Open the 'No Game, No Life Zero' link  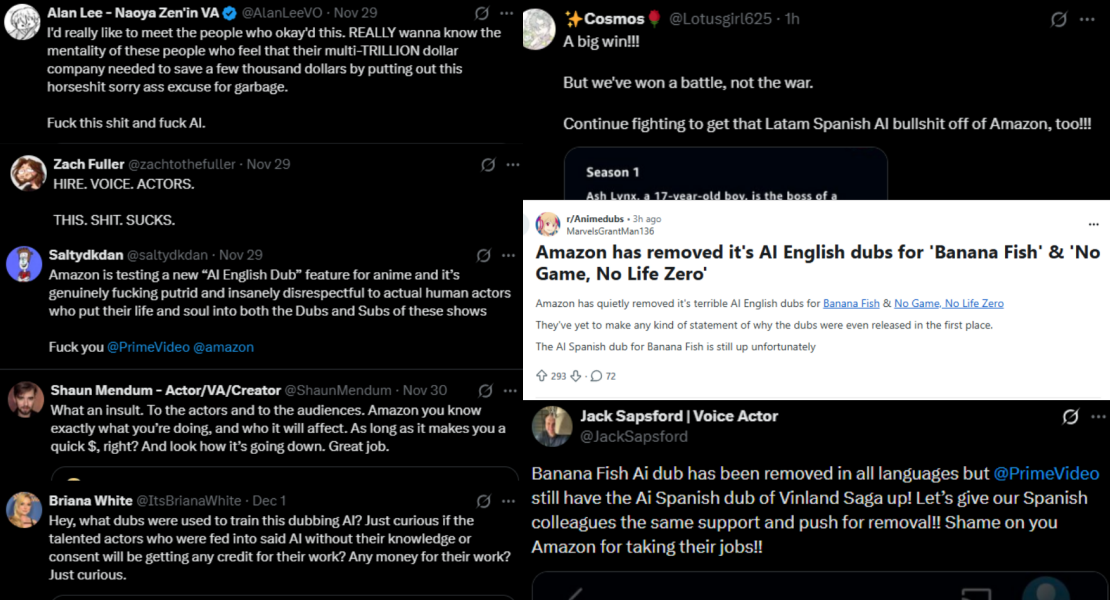[948, 303]
